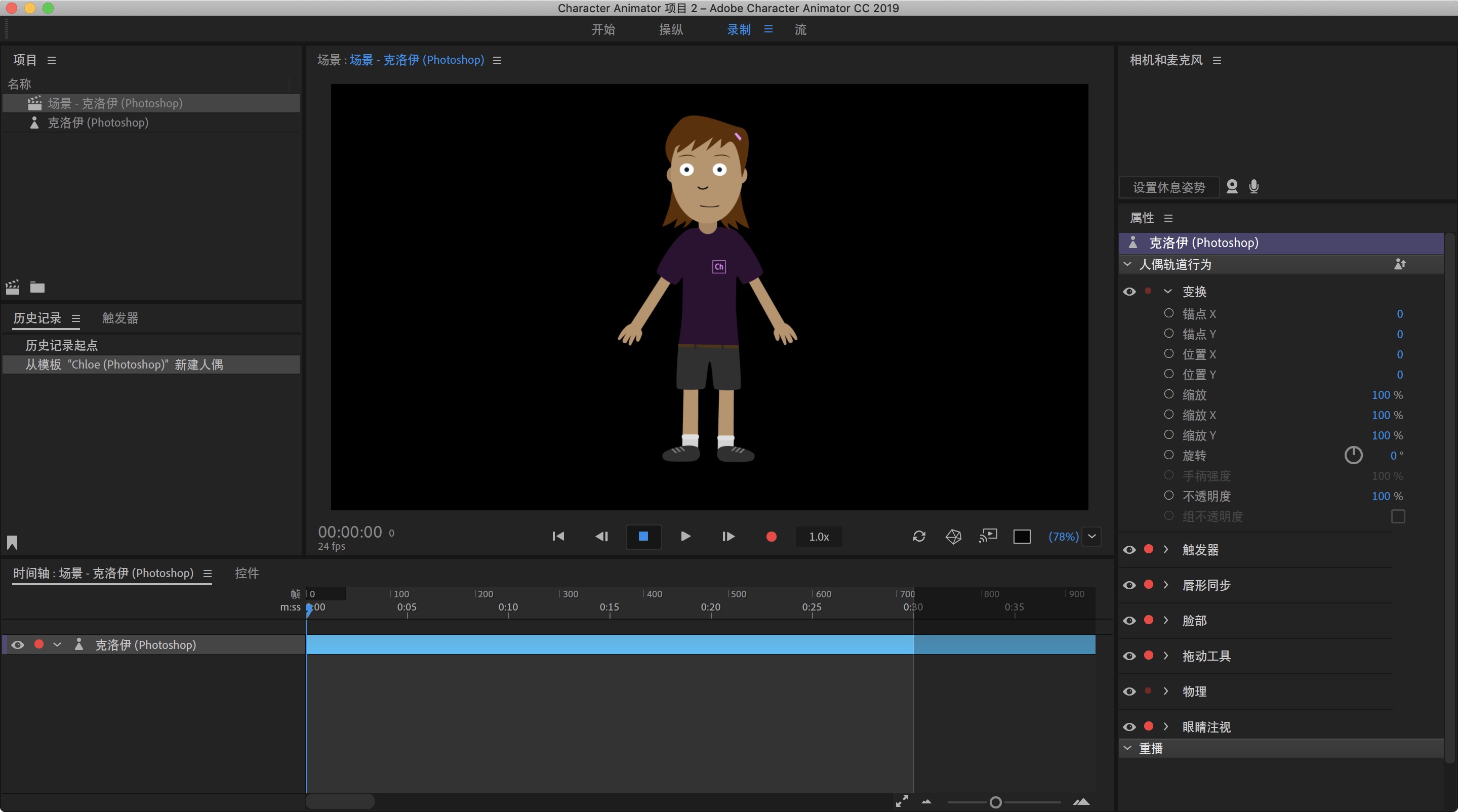Toggle the microphone input icon
The width and height of the screenshot is (1458, 812).
tap(1253, 187)
